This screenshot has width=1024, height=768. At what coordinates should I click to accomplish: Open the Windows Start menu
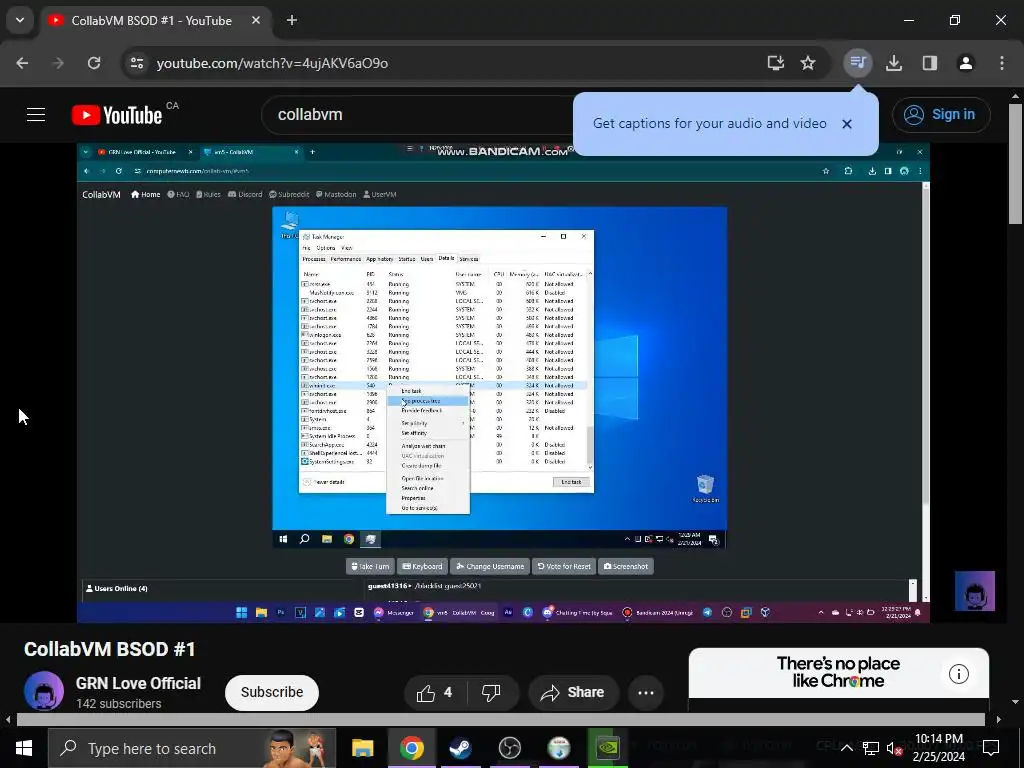(24, 748)
